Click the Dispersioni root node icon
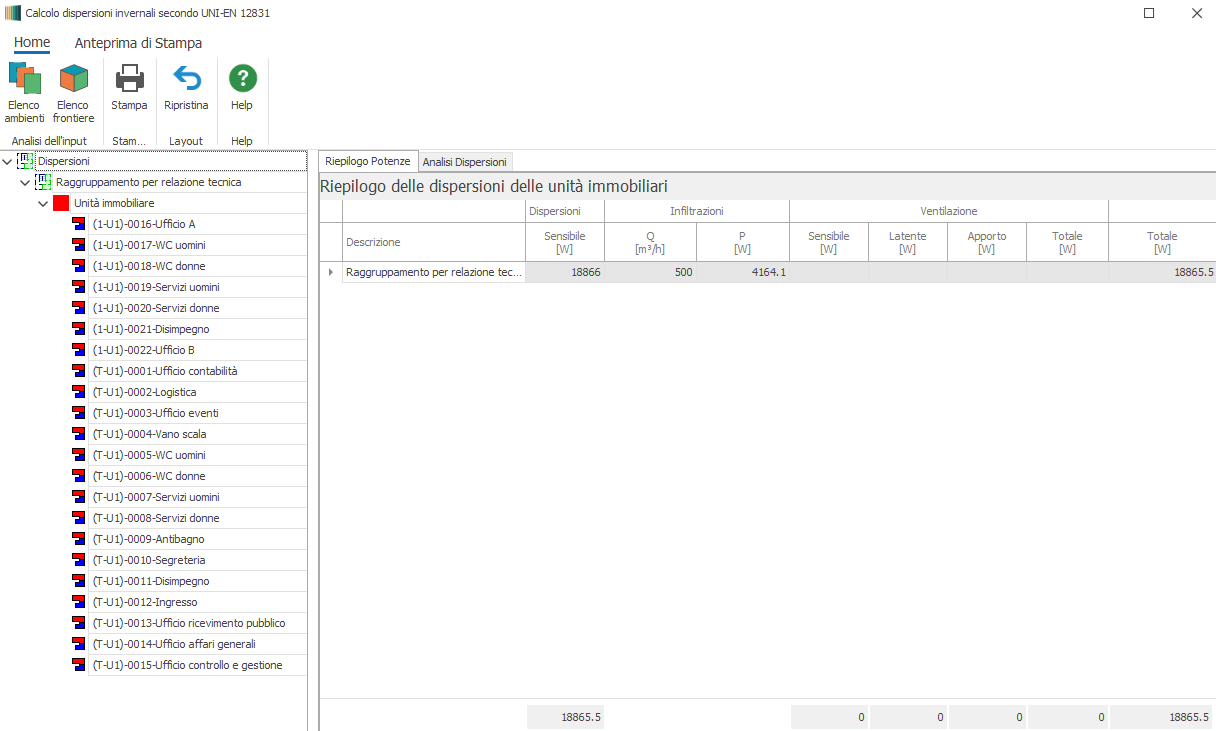 [x=26, y=161]
